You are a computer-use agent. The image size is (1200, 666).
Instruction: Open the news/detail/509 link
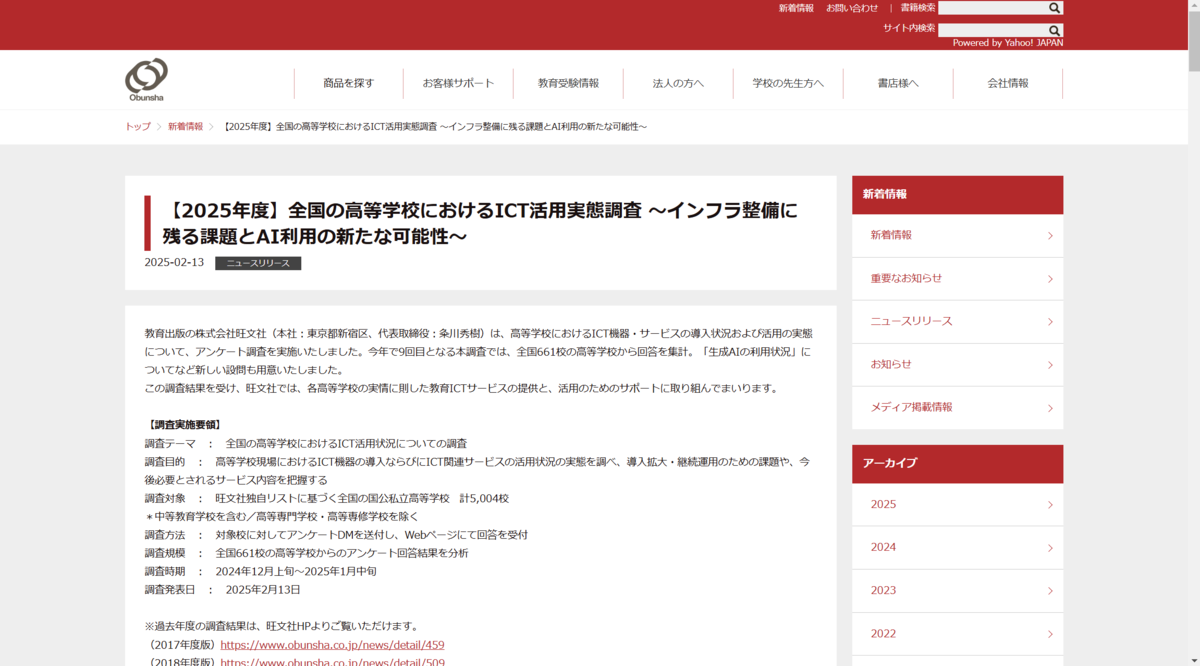point(332,661)
